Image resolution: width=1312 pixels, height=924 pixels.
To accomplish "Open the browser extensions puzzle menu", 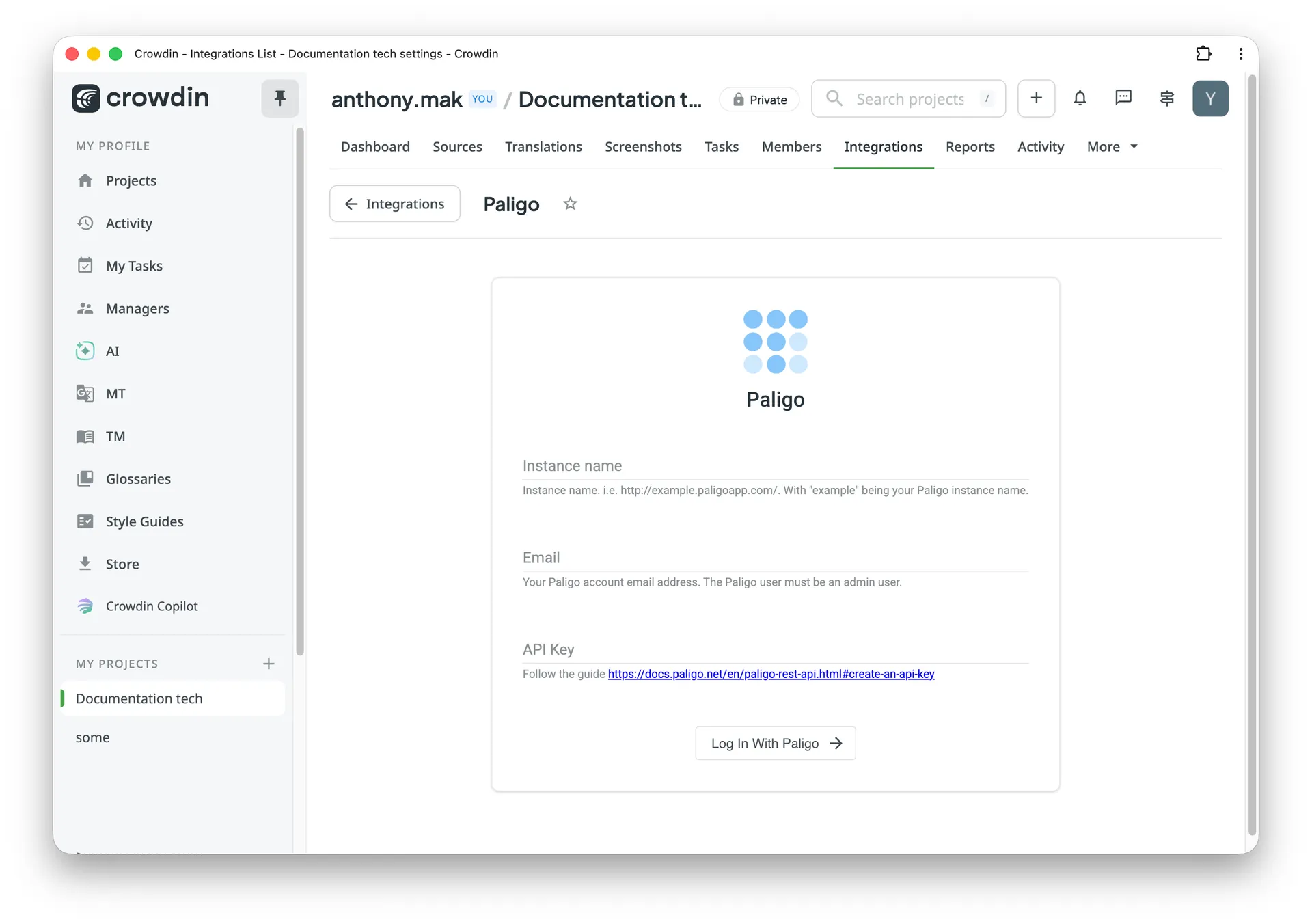I will [x=1204, y=53].
